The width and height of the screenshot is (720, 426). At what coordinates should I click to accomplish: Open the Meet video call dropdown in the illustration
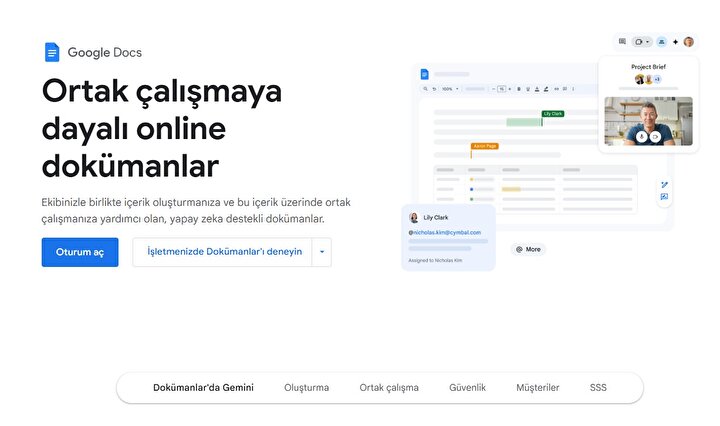(642, 42)
